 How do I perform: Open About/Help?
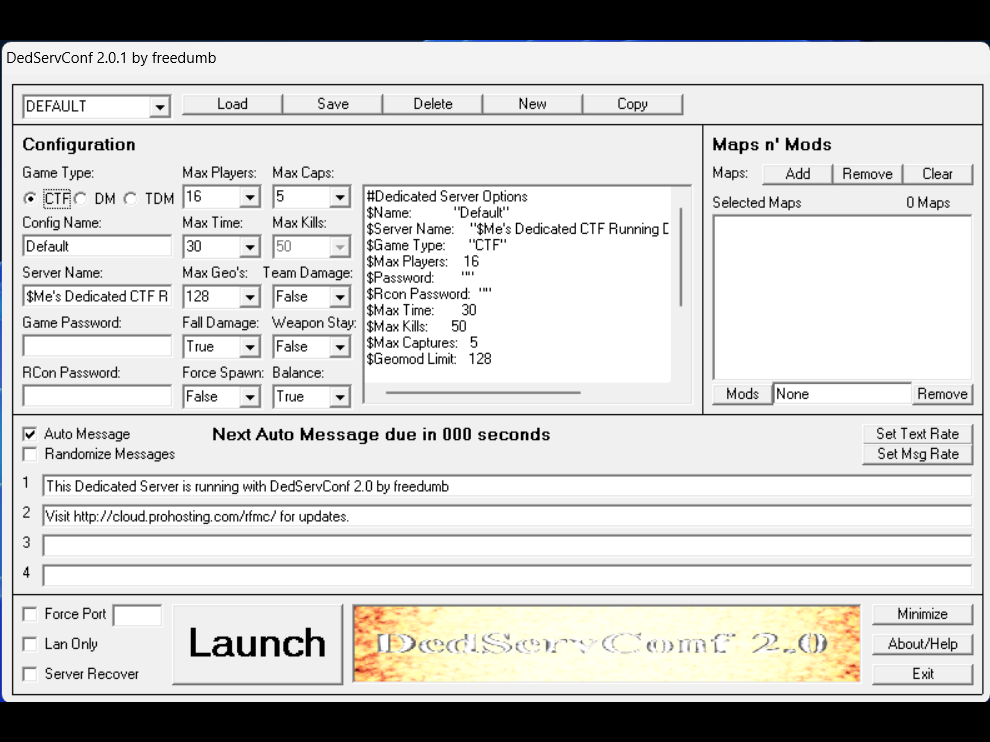[x=922, y=644]
